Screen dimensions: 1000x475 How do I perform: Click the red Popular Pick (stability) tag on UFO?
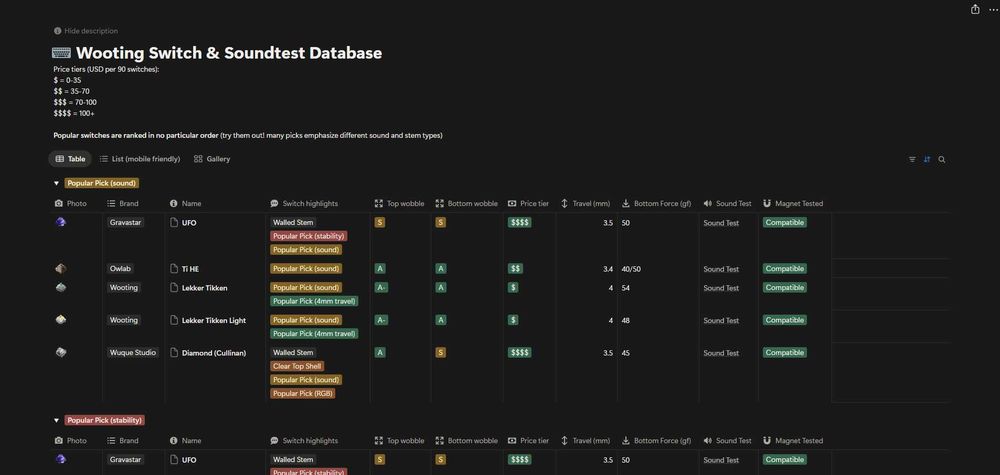[309, 236]
